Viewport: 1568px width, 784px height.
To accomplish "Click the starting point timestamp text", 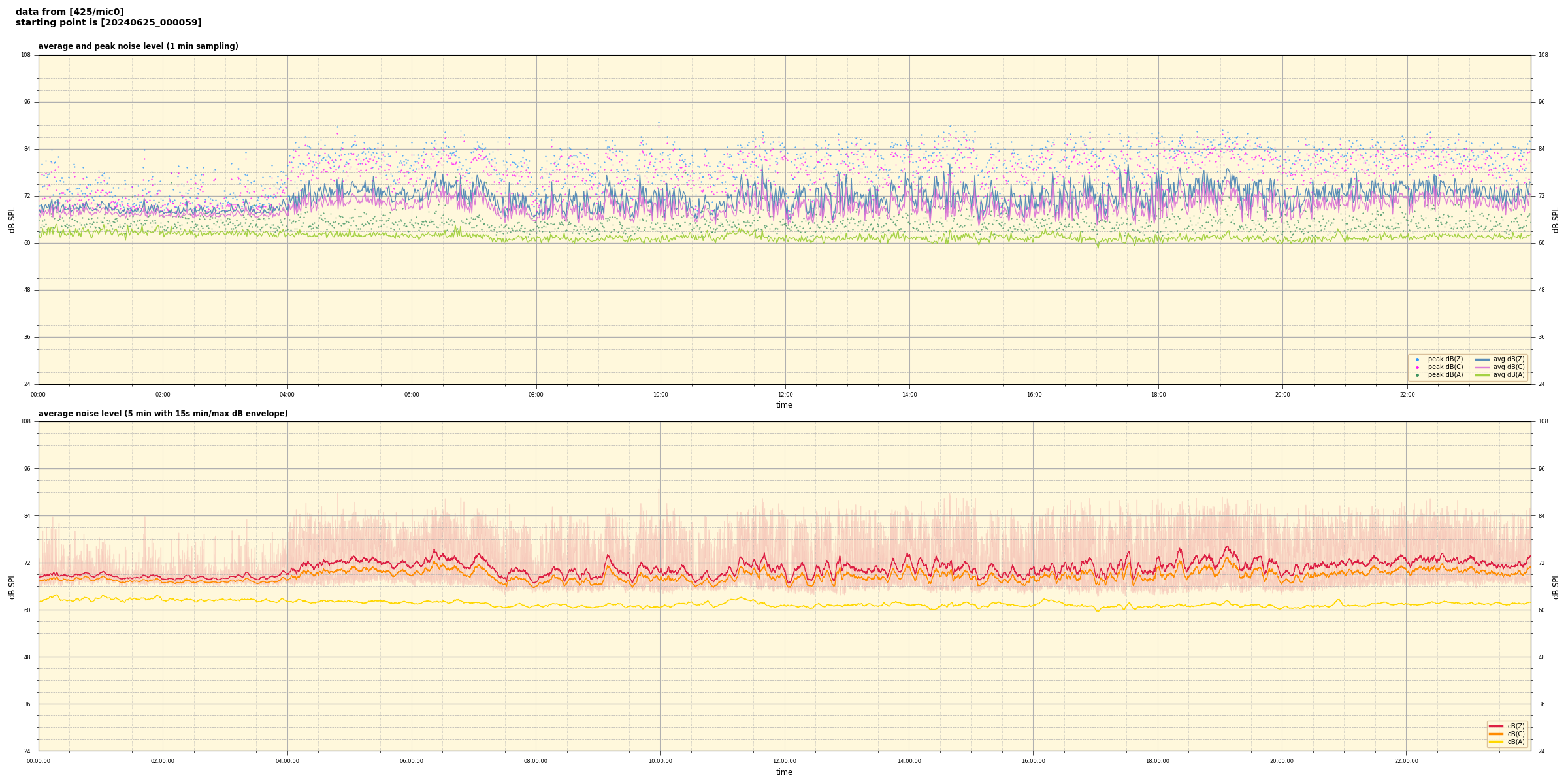I will pos(108,23).
